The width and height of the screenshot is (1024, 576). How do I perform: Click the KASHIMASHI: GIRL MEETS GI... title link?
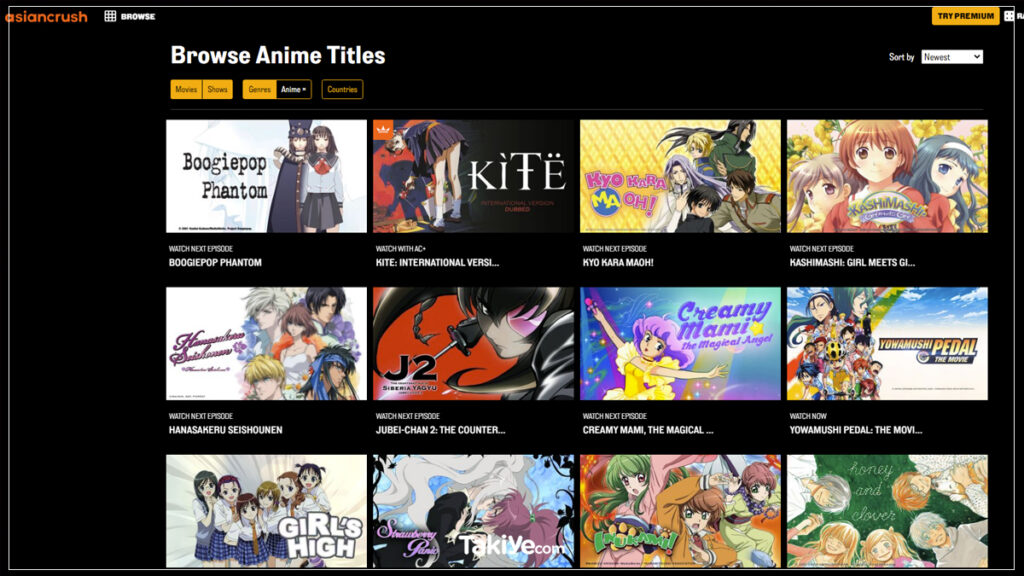pyautogui.click(x=852, y=263)
